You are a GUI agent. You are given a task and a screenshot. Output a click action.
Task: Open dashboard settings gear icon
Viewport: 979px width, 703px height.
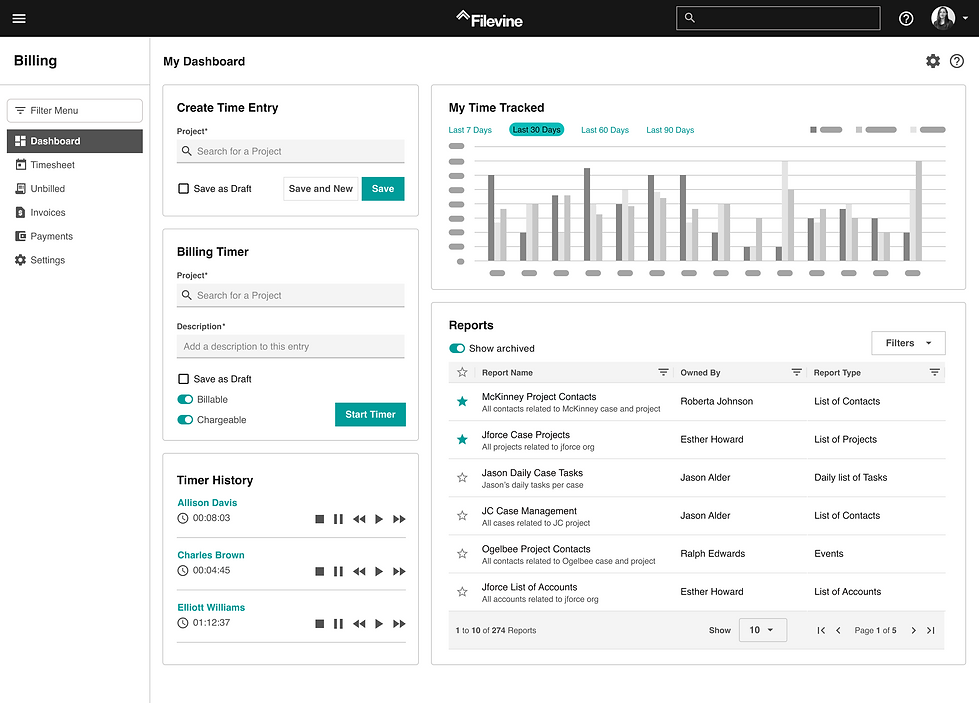point(932,61)
